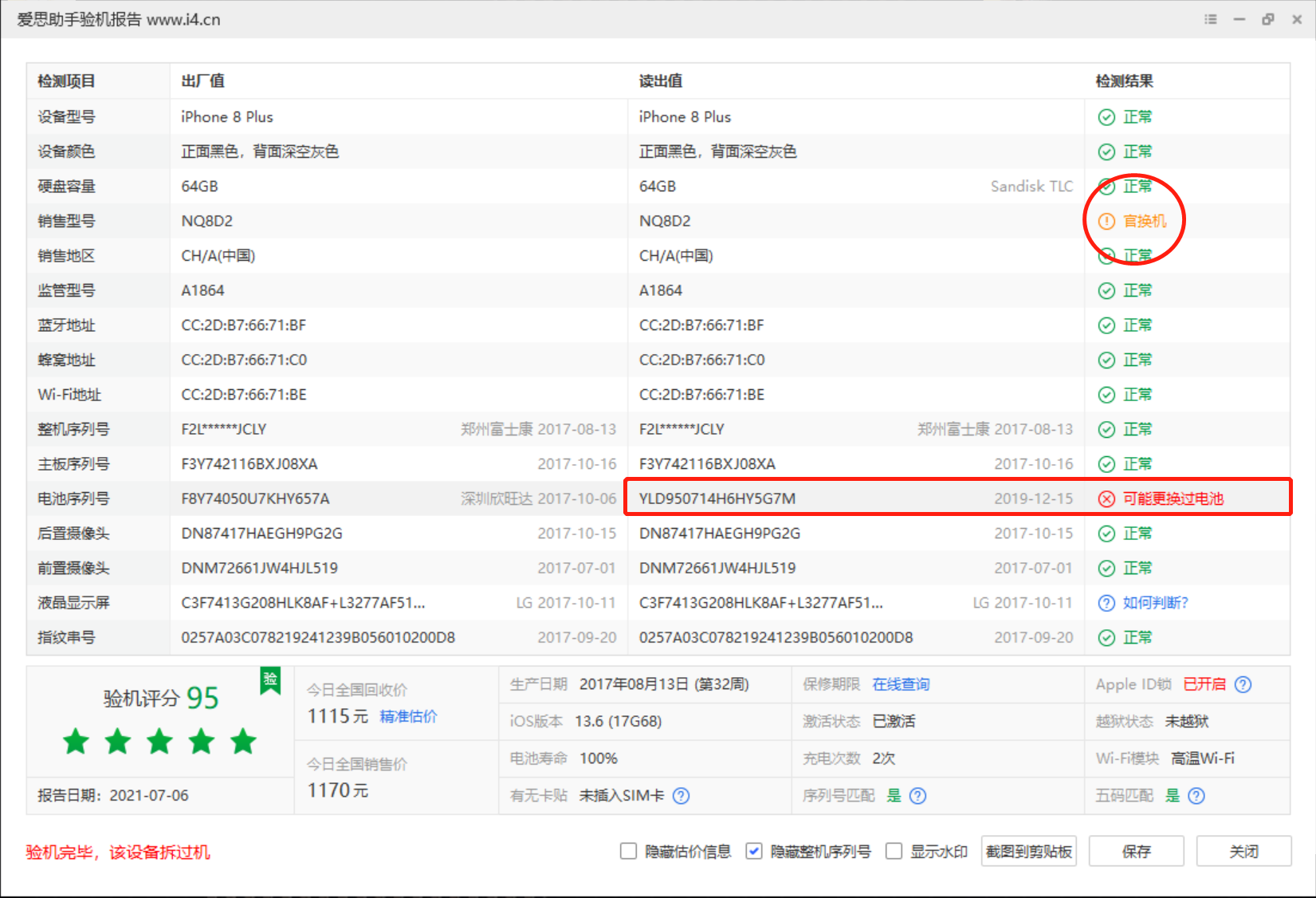1316x898 pixels.
Task: Open 如何判断? help for the LCD screen
Action: pos(1145,603)
